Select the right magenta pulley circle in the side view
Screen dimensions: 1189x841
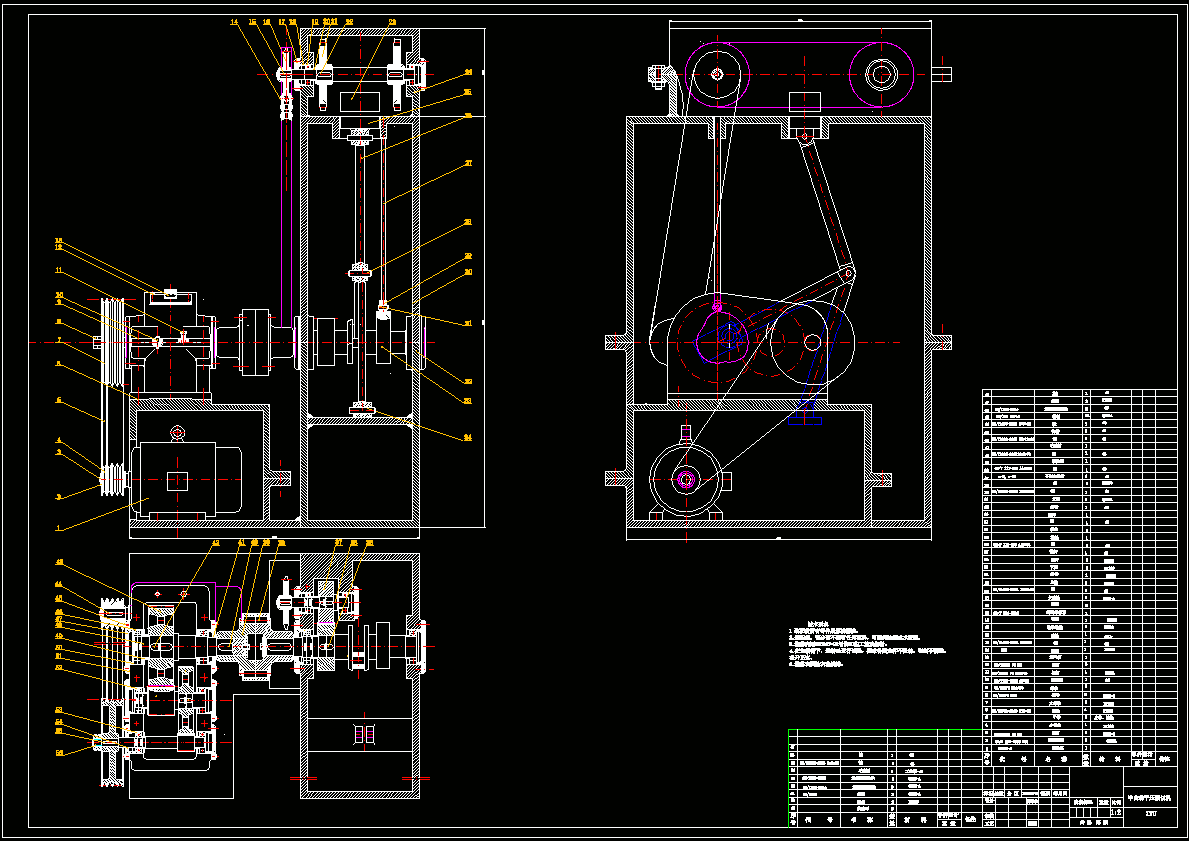[881, 74]
